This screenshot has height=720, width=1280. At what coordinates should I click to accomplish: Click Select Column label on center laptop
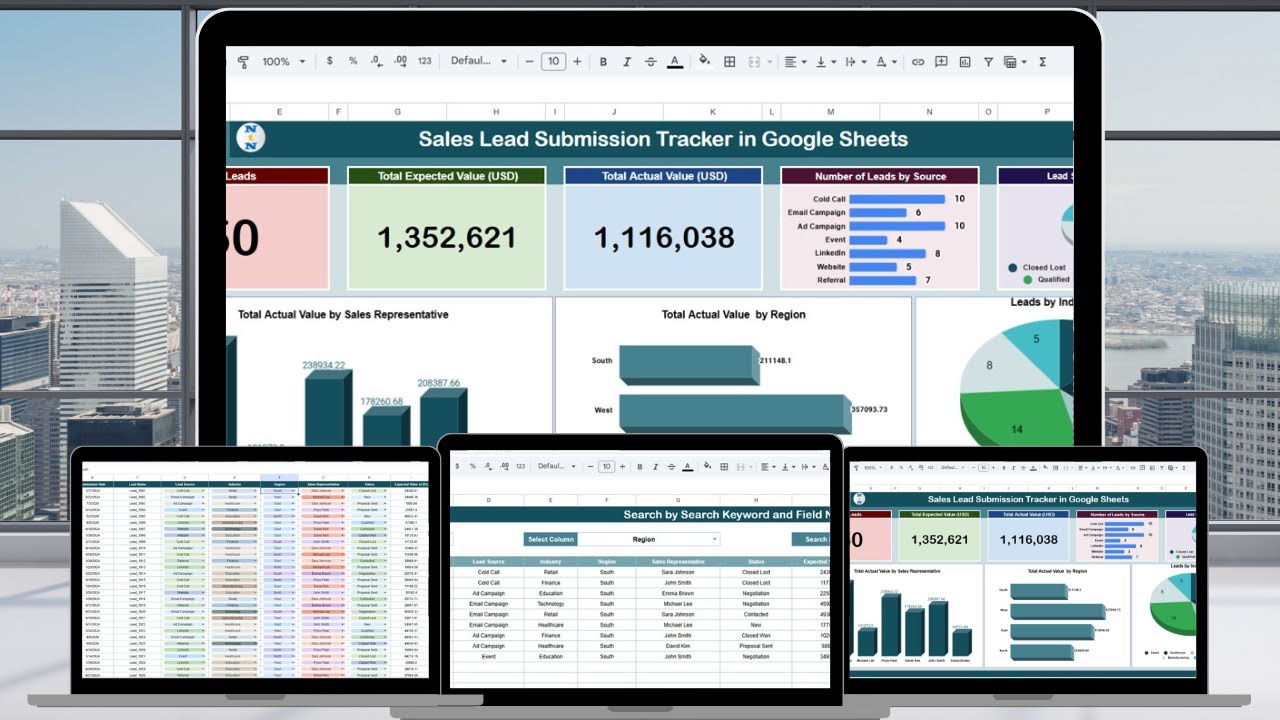(551, 539)
